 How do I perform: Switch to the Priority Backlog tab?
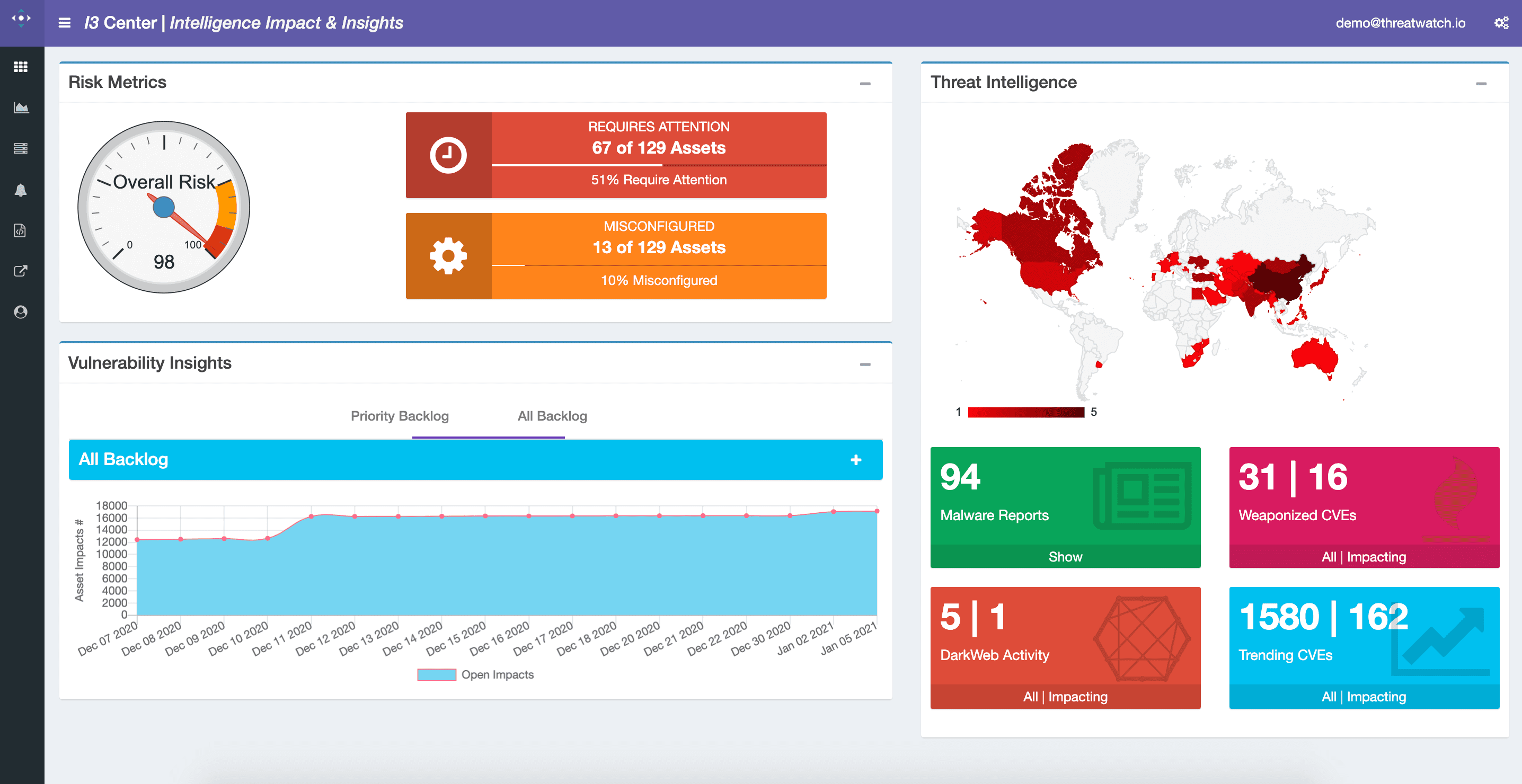click(400, 416)
